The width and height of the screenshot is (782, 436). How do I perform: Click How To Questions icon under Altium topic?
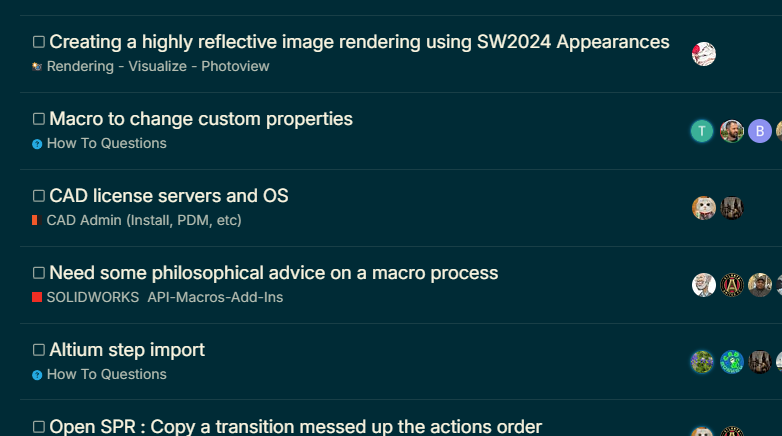point(37,375)
